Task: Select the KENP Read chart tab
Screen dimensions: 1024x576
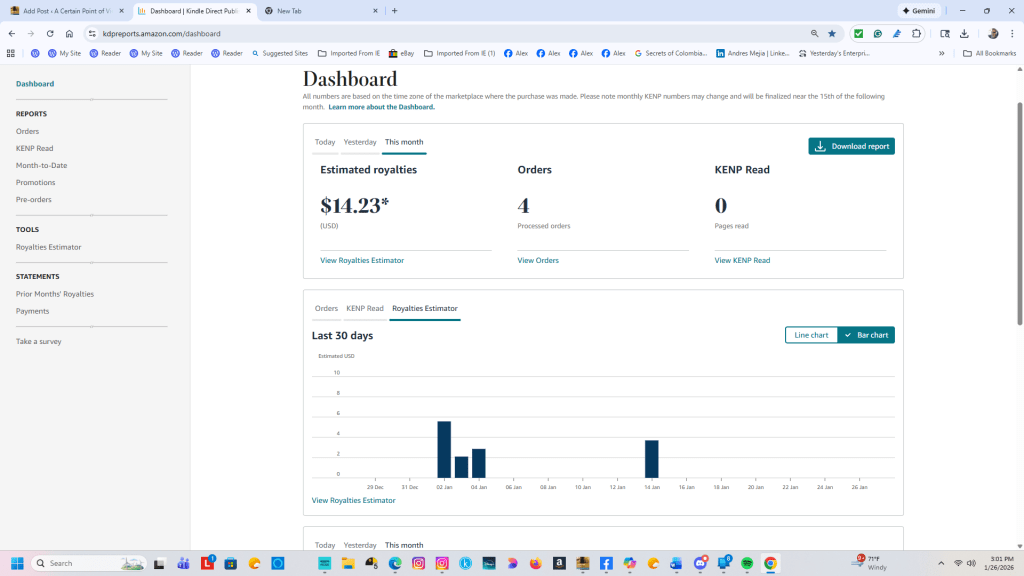Action: 365,308
